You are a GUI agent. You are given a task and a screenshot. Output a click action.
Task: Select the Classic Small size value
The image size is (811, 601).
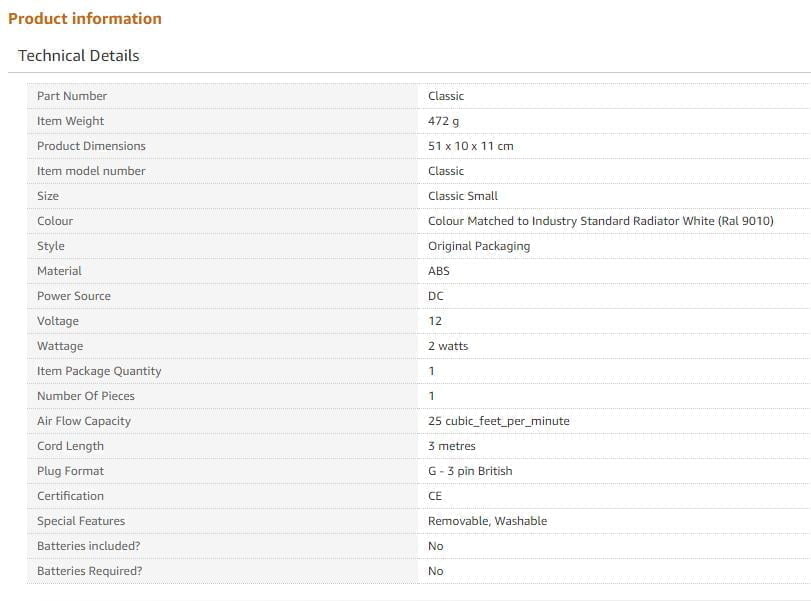(463, 196)
